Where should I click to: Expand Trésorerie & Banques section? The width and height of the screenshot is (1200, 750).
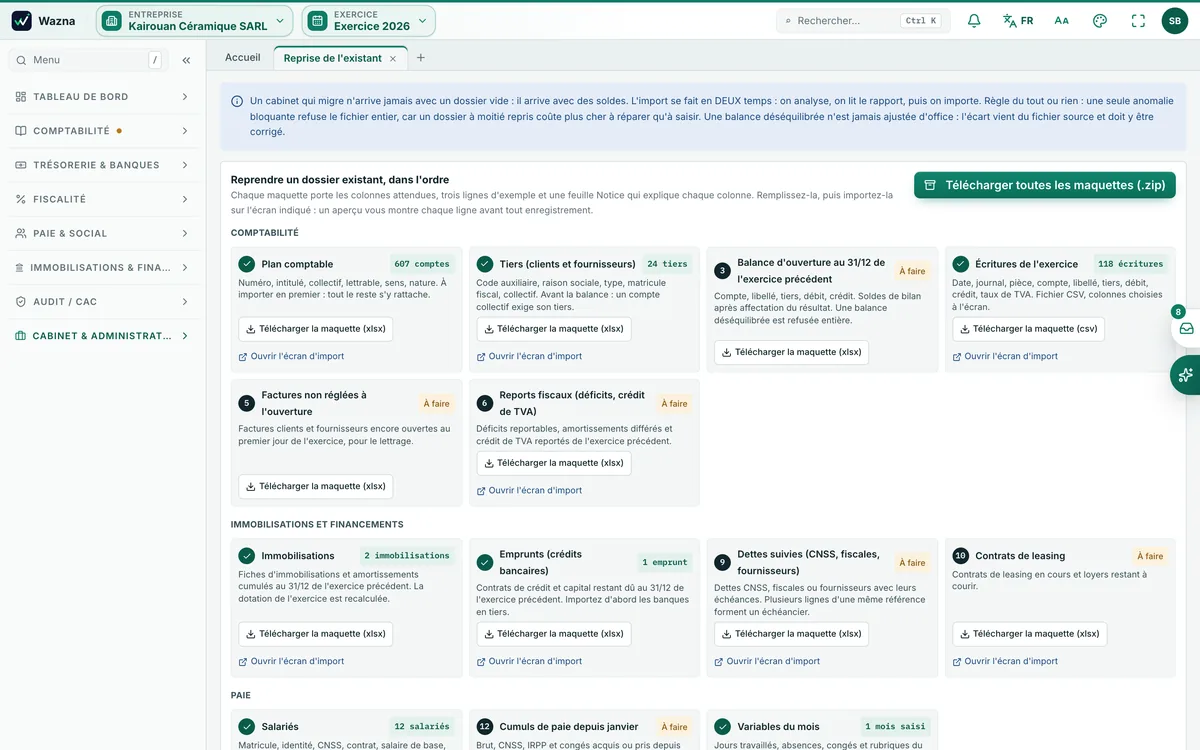coord(102,165)
